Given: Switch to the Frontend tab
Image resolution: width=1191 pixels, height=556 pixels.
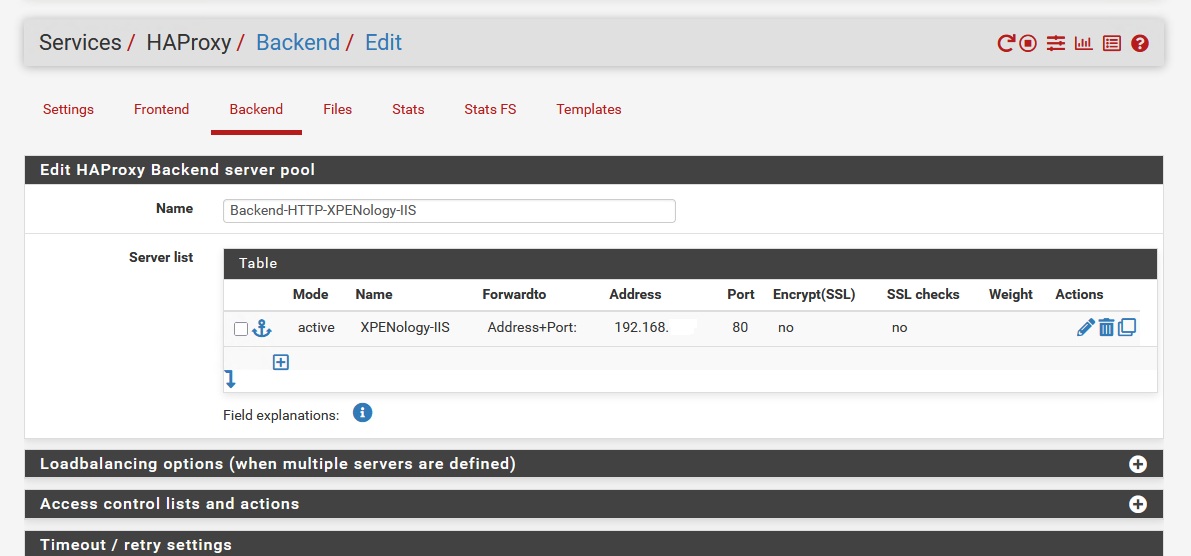Looking at the screenshot, I should pos(161,109).
